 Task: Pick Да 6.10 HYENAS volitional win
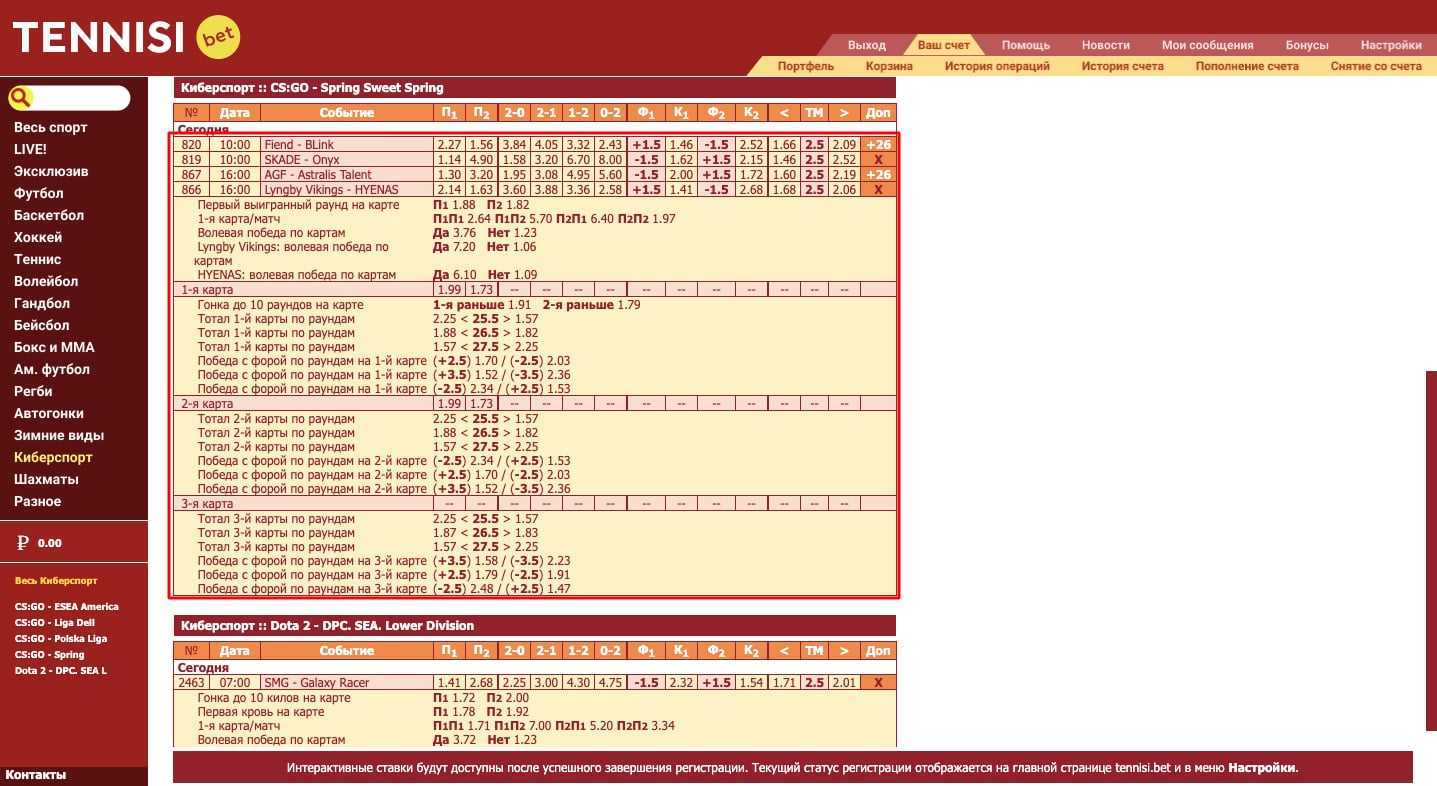point(454,275)
